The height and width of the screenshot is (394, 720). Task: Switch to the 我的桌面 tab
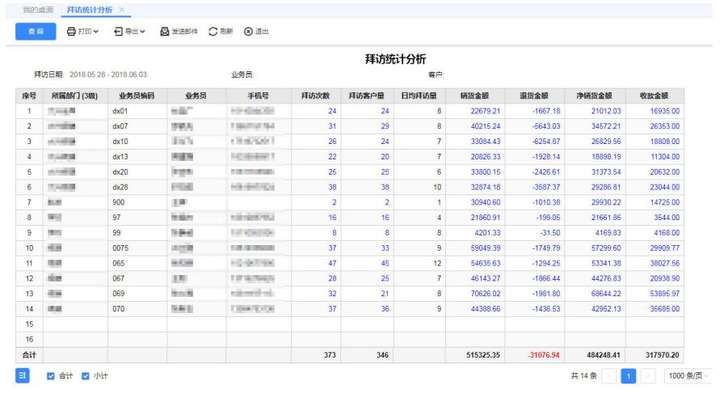pyautogui.click(x=38, y=9)
